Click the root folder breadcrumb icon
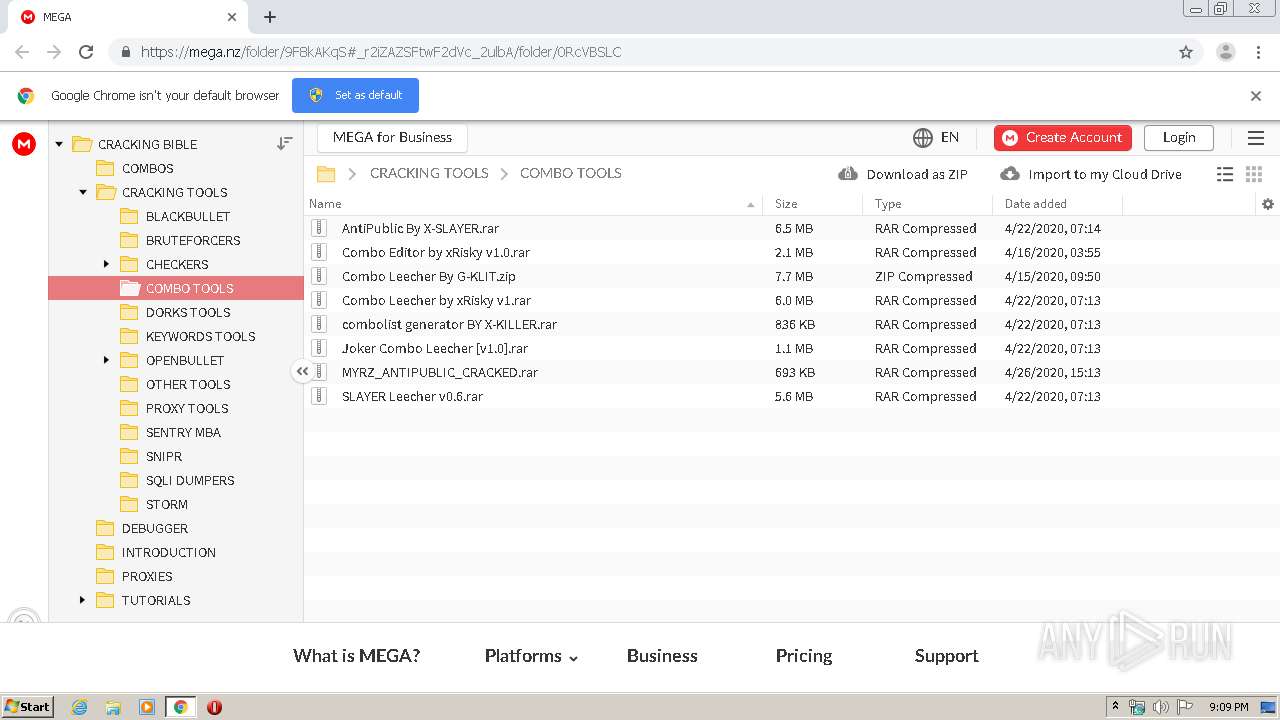 326,174
